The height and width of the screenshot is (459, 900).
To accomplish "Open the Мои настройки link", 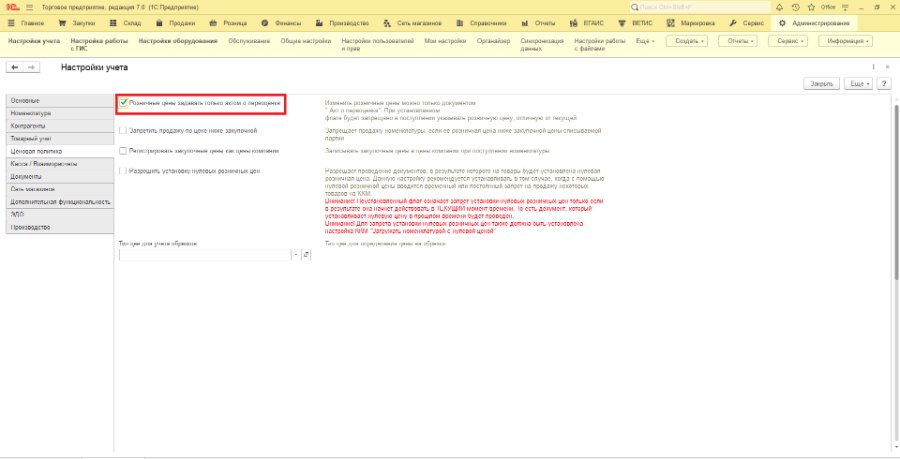I will (445, 41).
